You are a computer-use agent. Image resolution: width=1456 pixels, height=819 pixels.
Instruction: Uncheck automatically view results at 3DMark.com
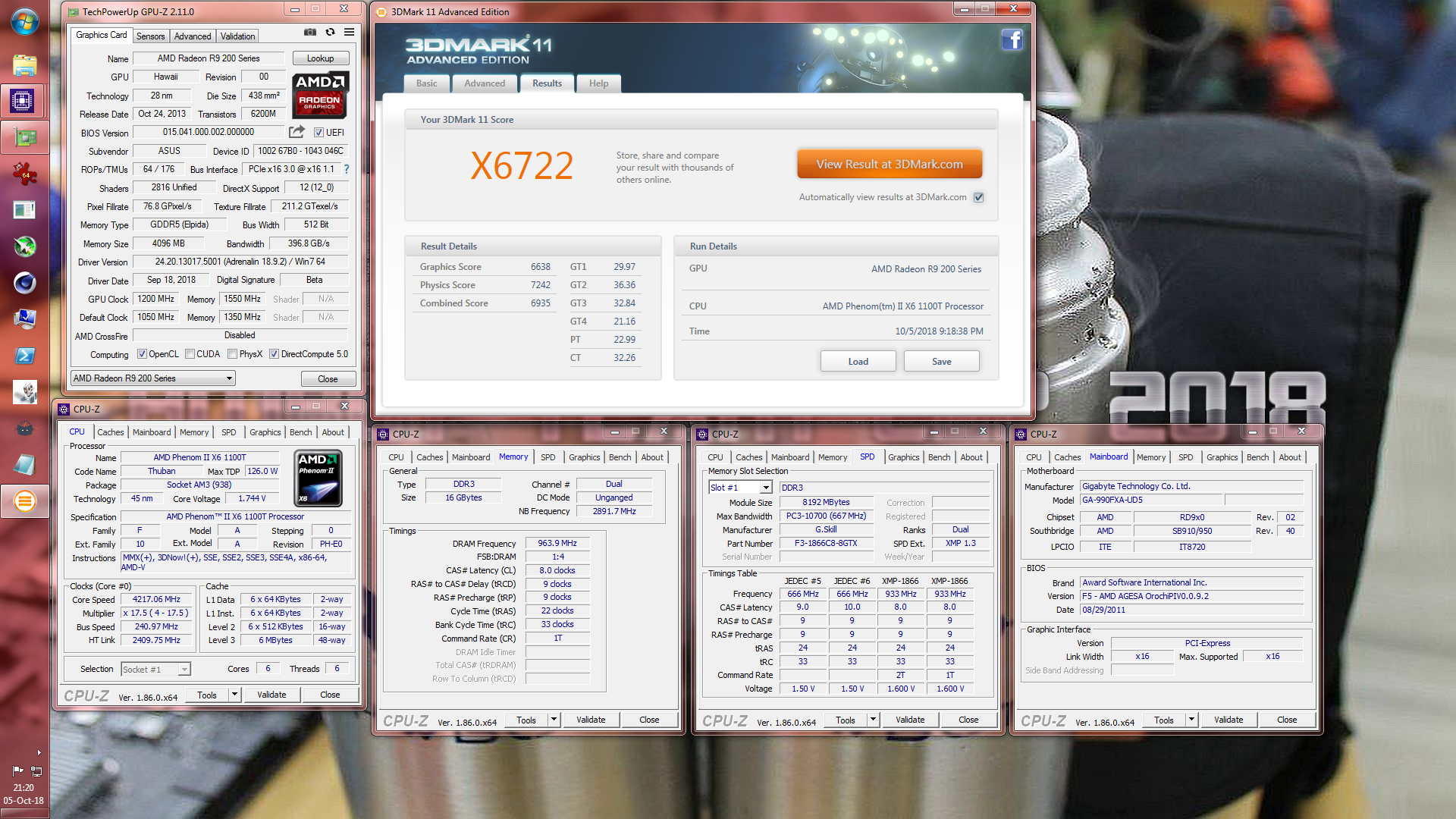click(x=979, y=197)
